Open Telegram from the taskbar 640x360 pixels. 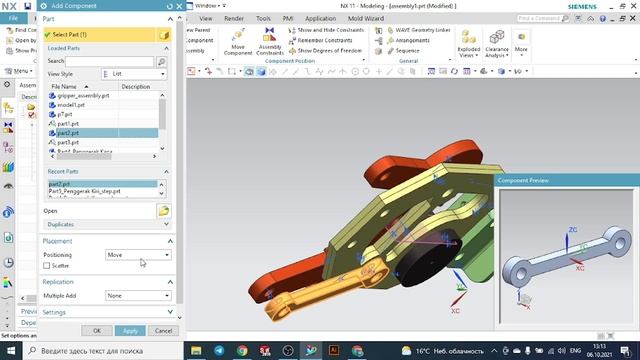tap(219, 351)
